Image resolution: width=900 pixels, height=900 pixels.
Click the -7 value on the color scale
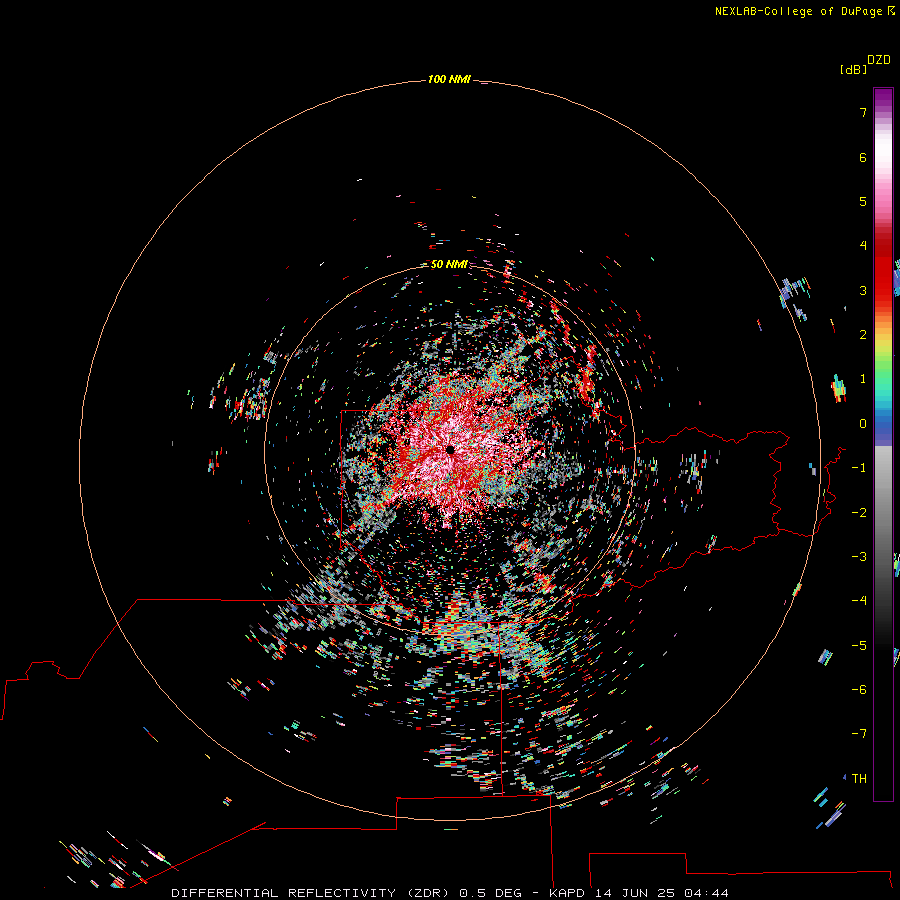pyautogui.click(x=859, y=734)
